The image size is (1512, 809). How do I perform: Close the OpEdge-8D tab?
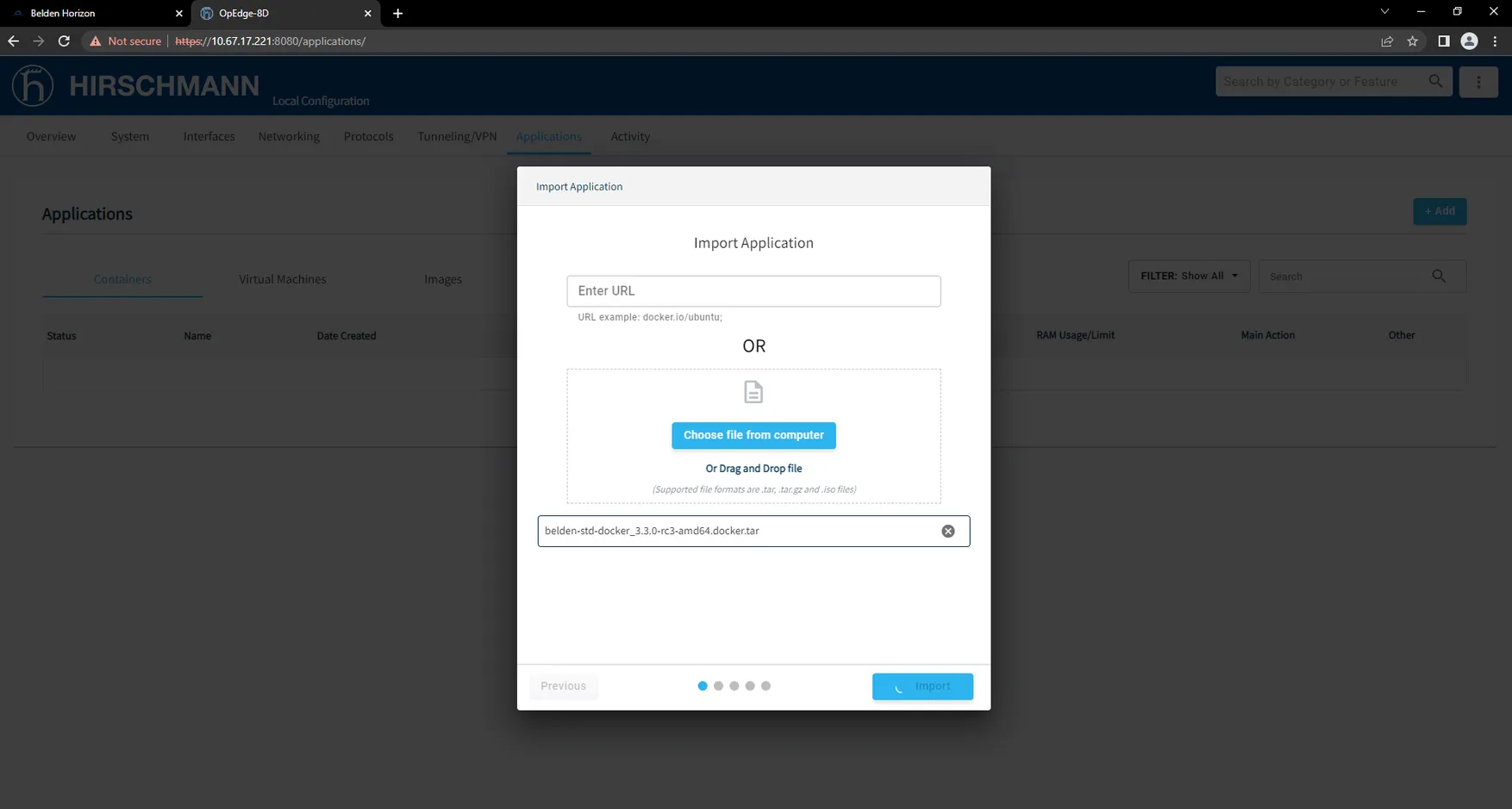pos(368,13)
